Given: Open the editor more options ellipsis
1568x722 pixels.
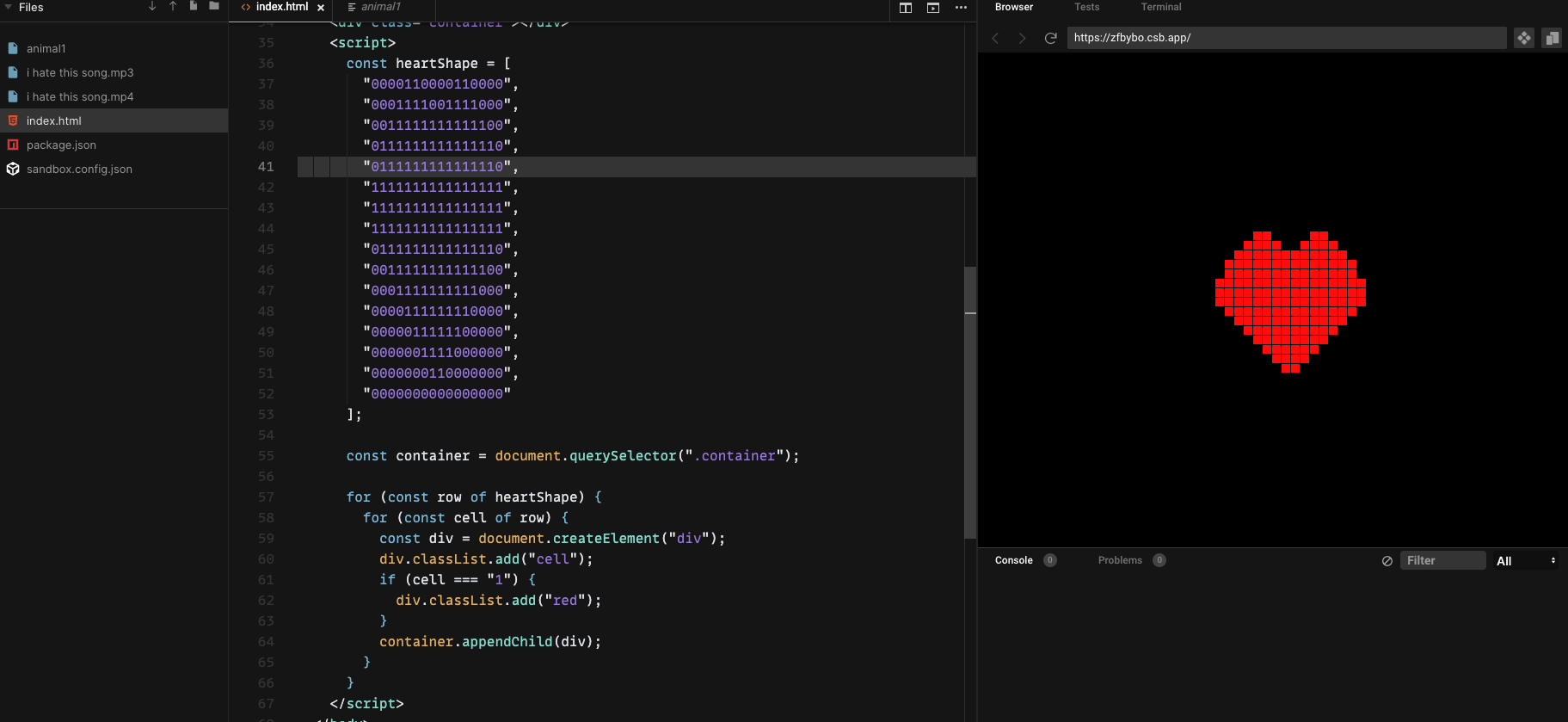Looking at the screenshot, I should coord(961,8).
